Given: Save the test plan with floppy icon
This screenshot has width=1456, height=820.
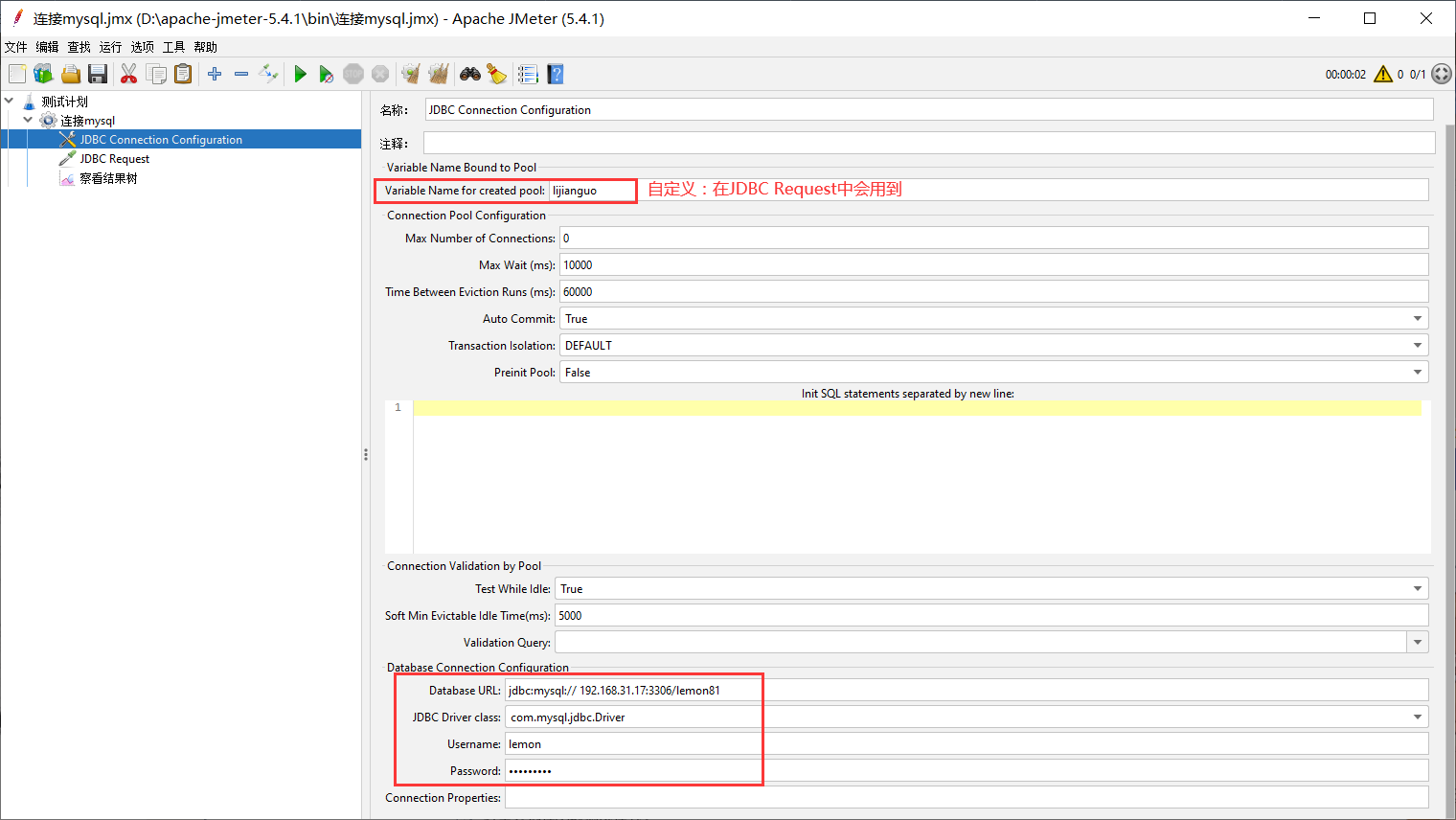Looking at the screenshot, I should click(98, 75).
